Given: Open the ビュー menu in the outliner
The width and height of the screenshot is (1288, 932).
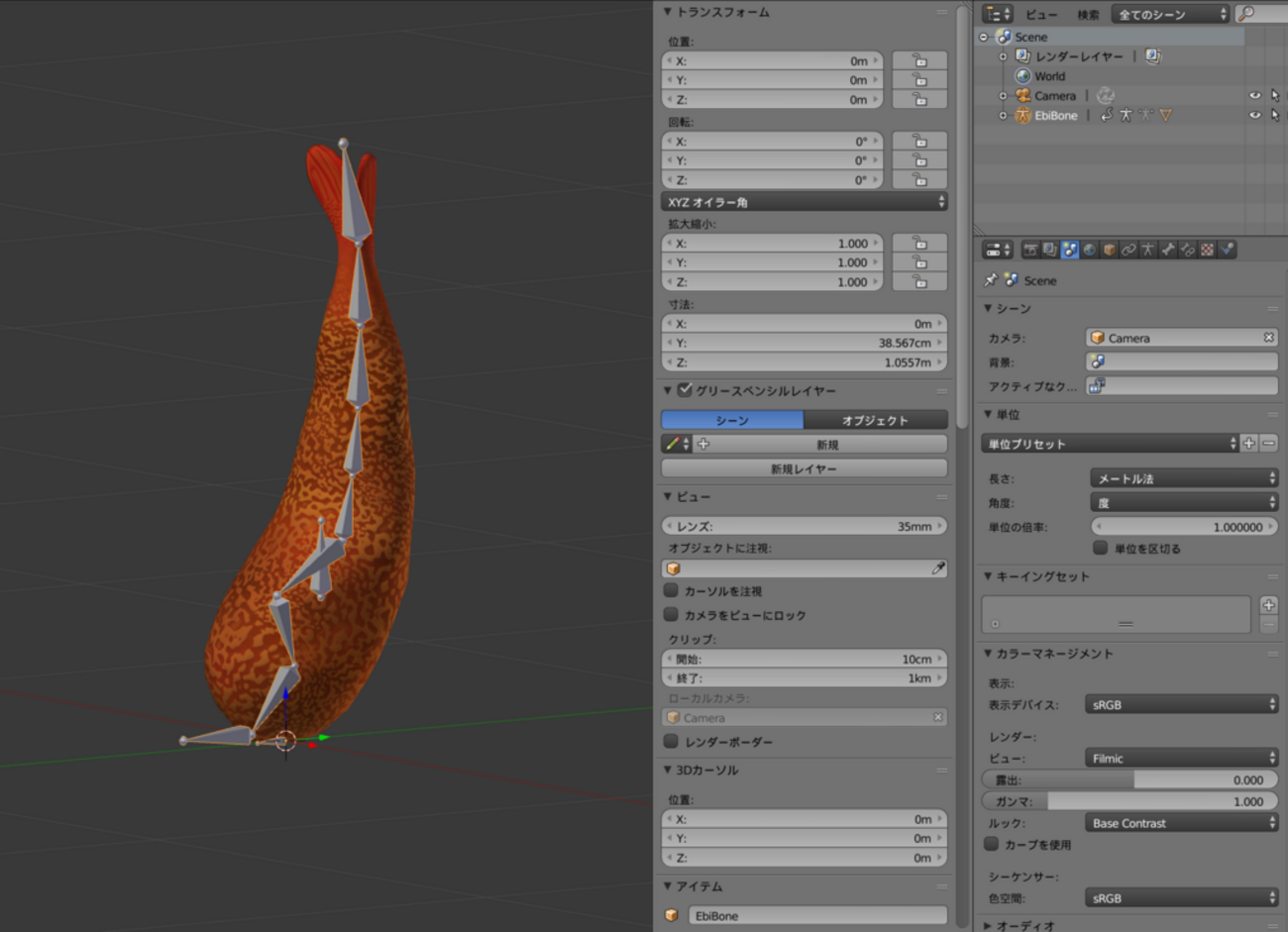Looking at the screenshot, I should [1040, 14].
